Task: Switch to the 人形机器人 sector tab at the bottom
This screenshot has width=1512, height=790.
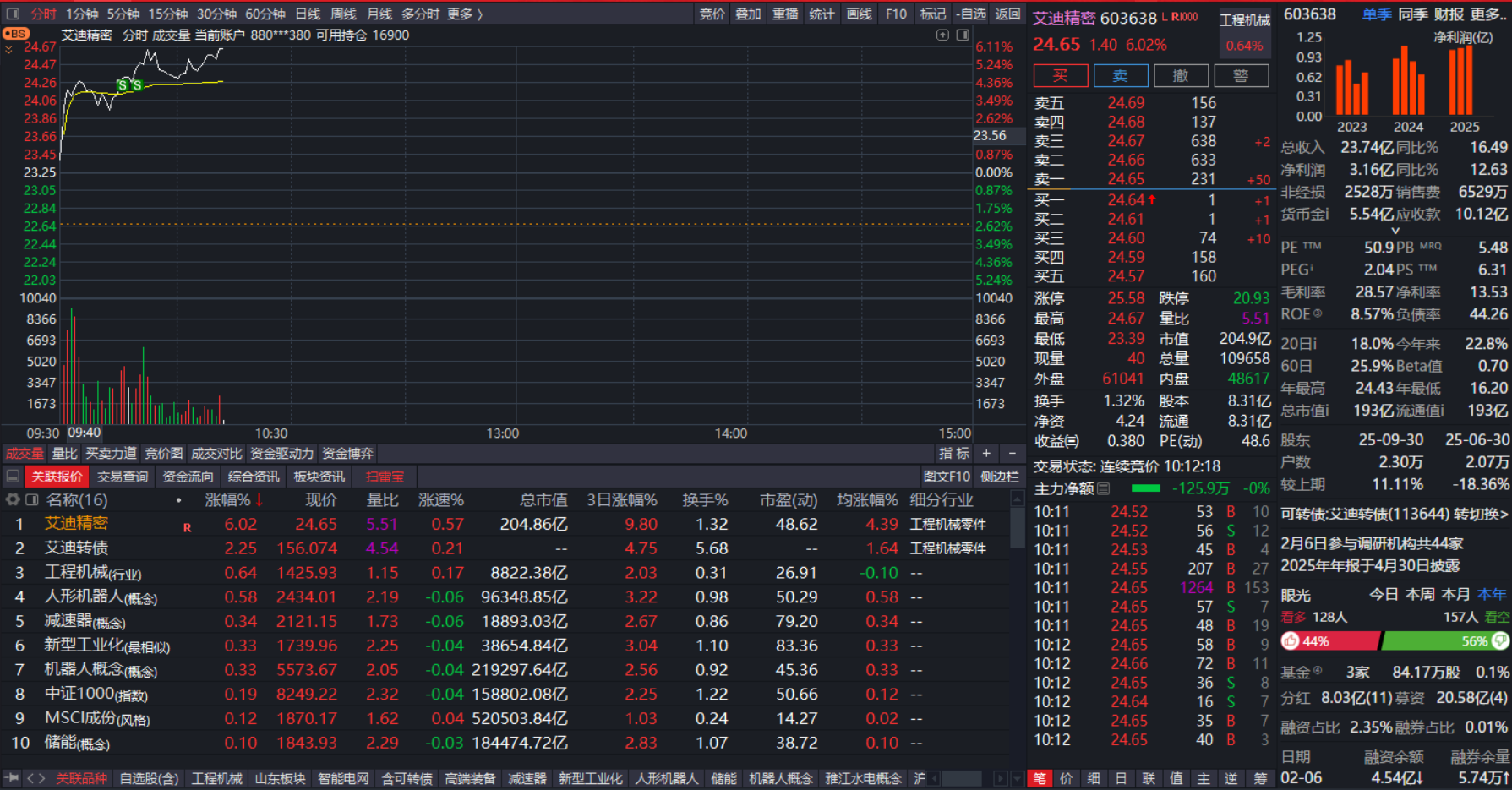Action: [x=667, y=778]
